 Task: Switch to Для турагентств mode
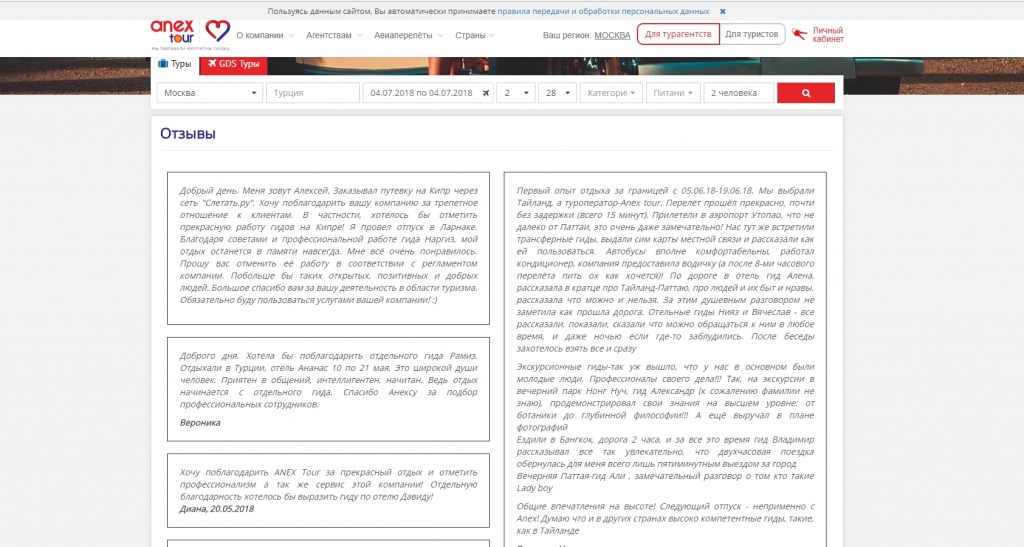point(678,34)
